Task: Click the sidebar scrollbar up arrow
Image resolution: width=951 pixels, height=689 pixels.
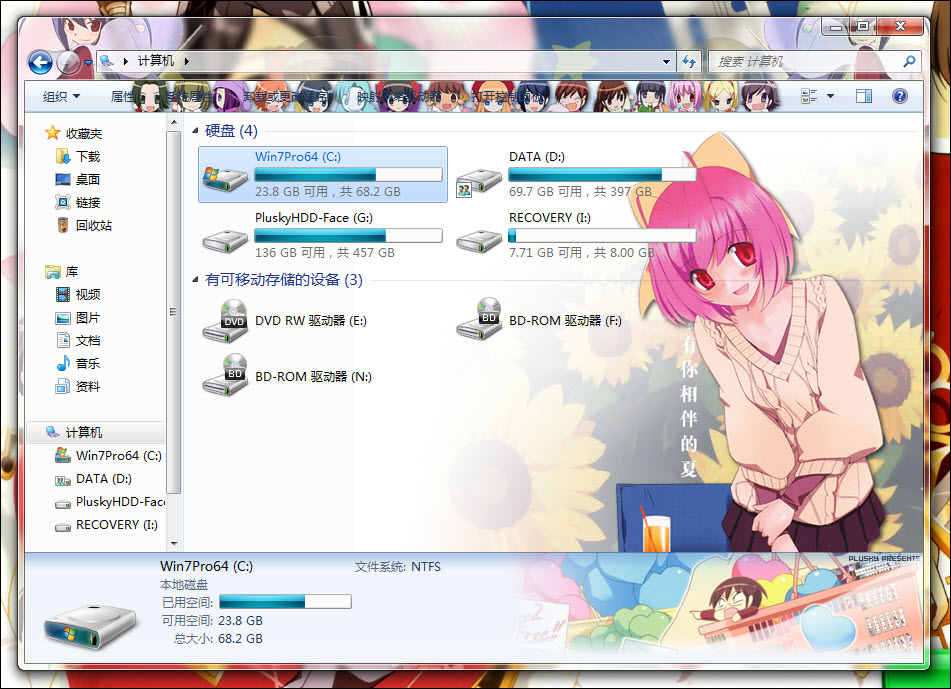Action: click(x=173, y=123)
